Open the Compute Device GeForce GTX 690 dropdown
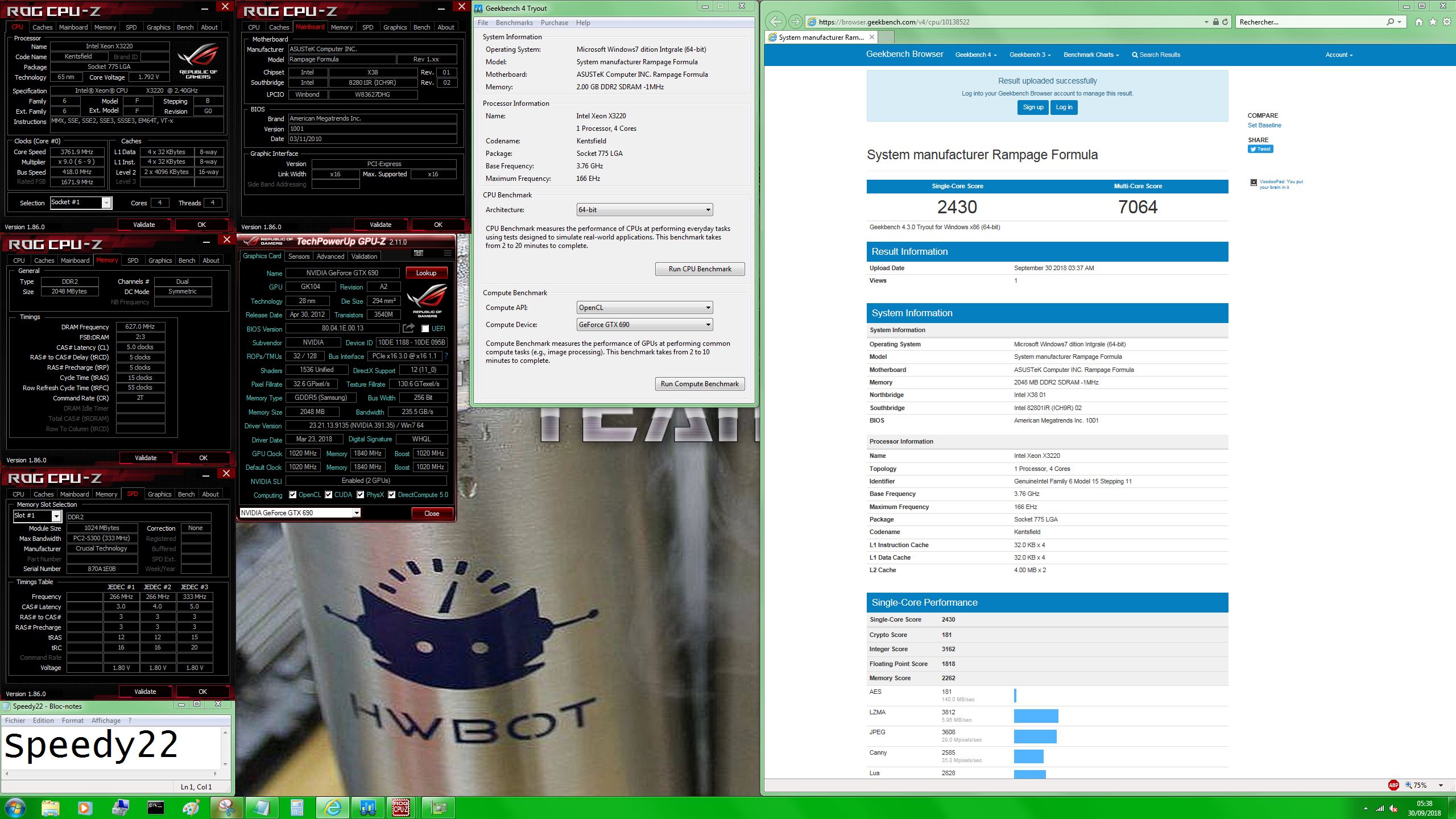Image resolution: width=1456 pixels, height=819 pixels. (644, 325)
